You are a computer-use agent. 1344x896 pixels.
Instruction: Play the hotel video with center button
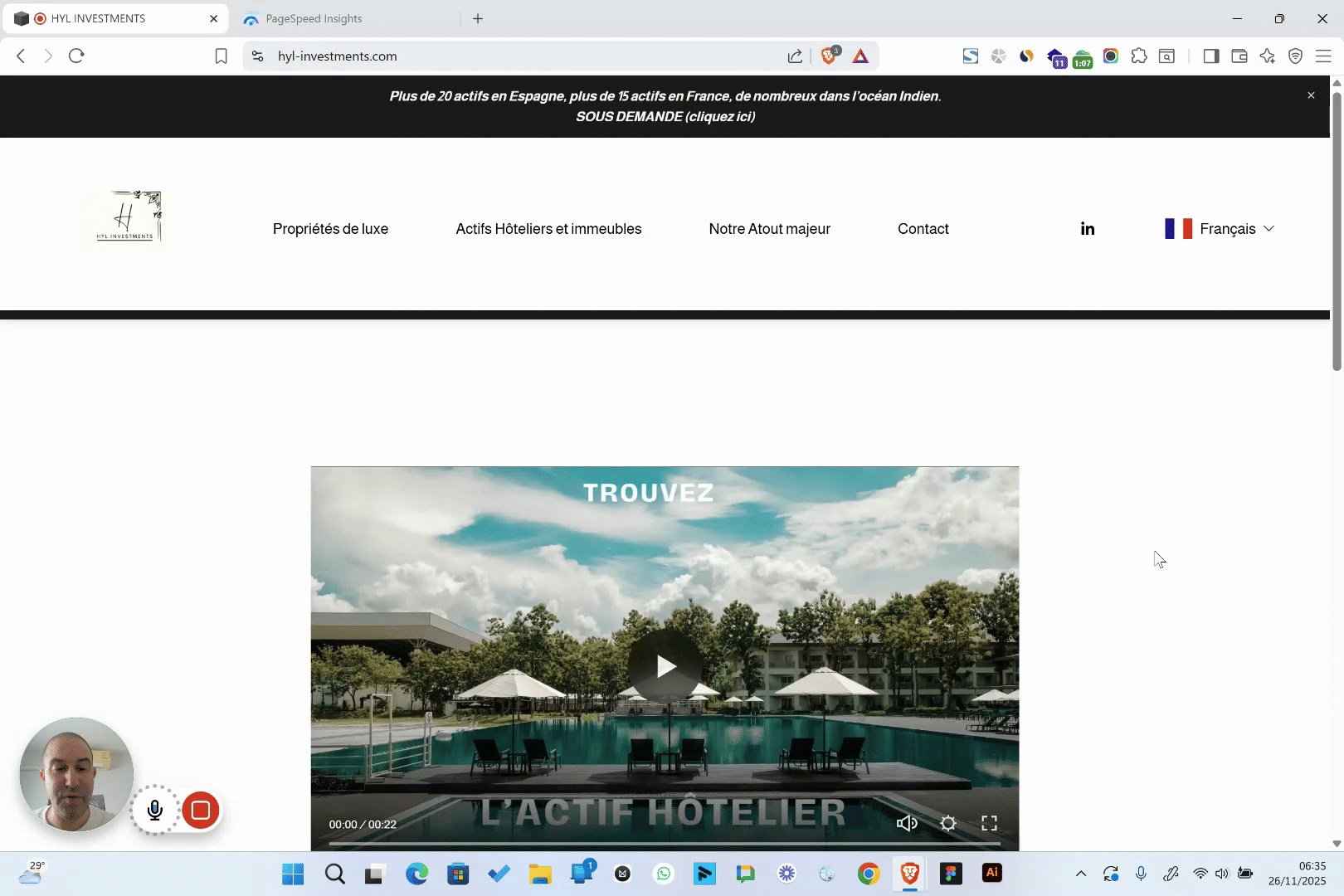[x=665, y=666]
